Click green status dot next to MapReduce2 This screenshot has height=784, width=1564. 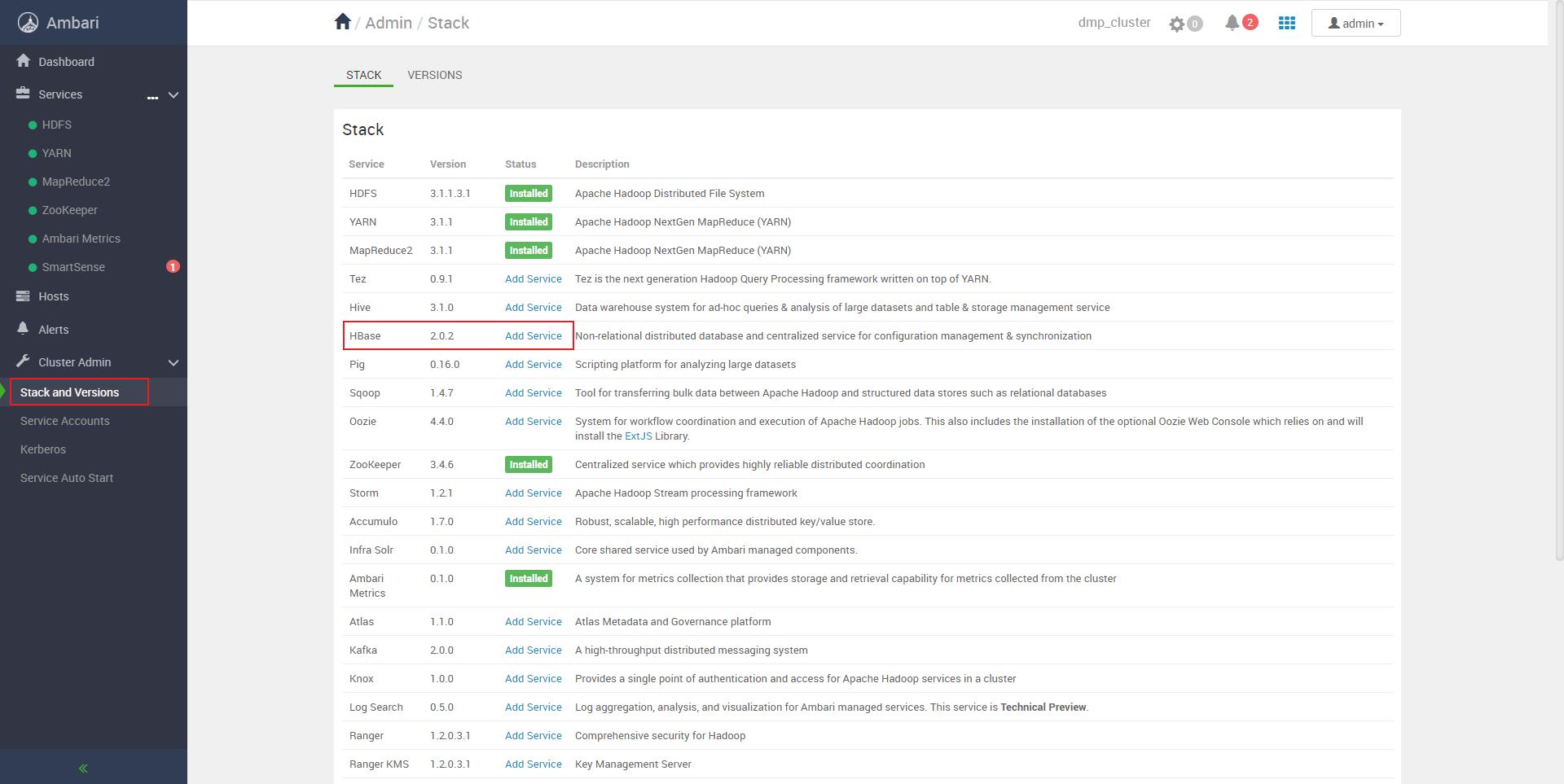(33, 182)
